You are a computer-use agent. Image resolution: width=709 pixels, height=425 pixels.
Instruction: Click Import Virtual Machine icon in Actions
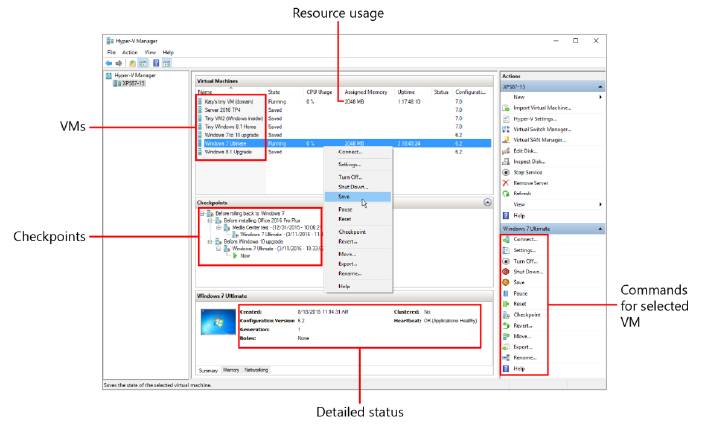pos(507,107)
